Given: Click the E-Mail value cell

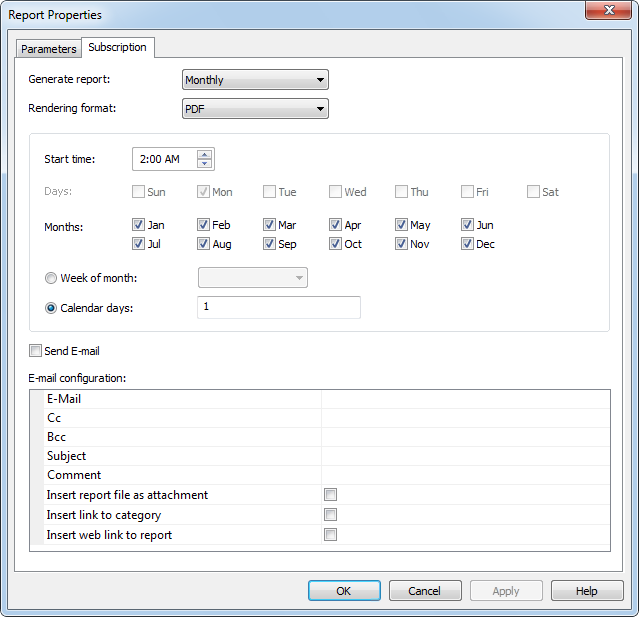Looking at the screenshot, I should (x=465, y=399).
